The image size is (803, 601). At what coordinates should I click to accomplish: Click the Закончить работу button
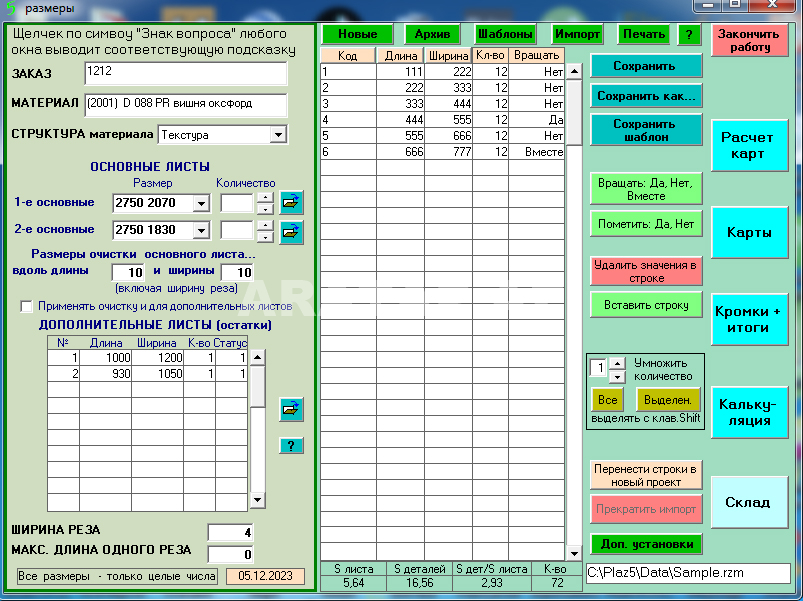[x=750, y=41]
